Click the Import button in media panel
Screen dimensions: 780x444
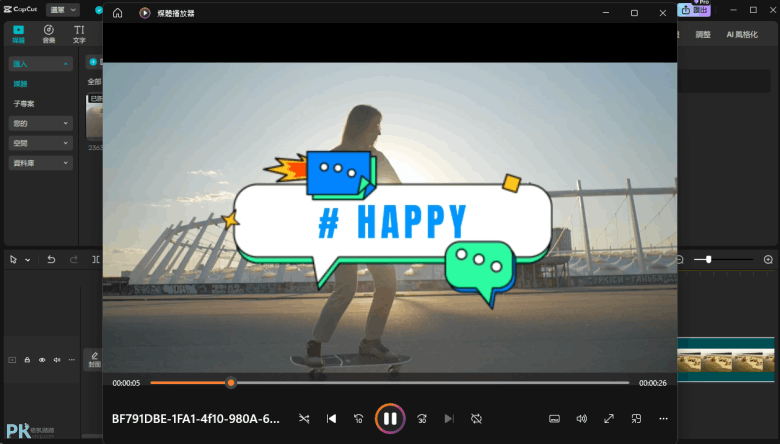coord(95,62)
